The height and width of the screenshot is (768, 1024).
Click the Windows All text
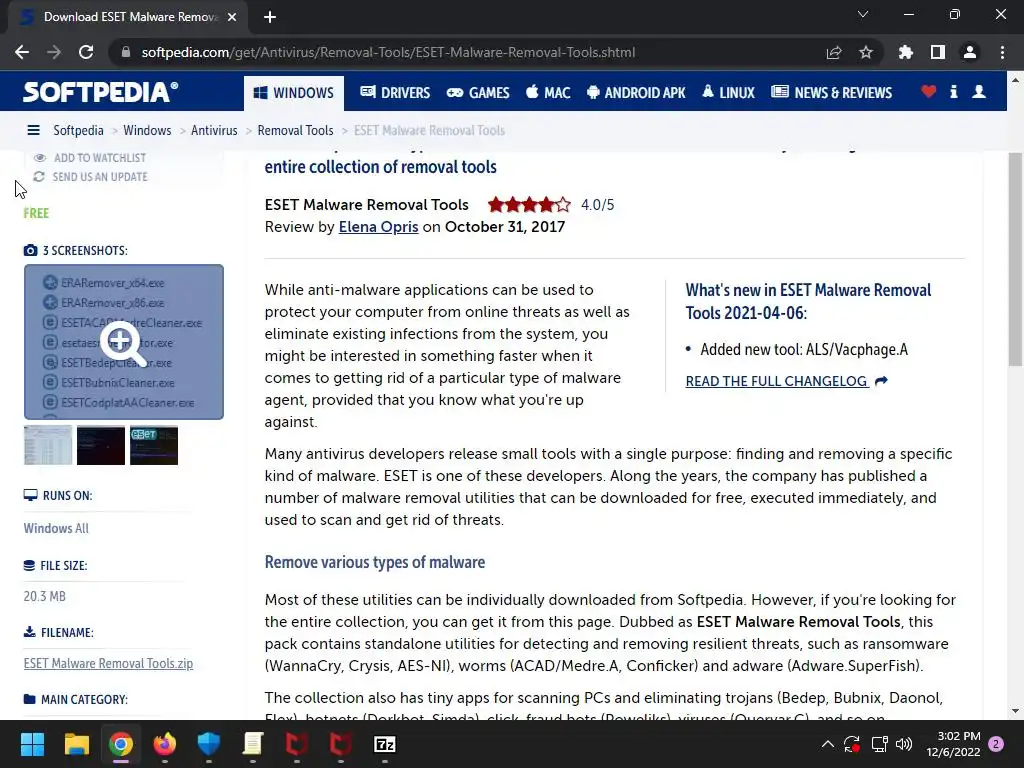click(56, 528)
